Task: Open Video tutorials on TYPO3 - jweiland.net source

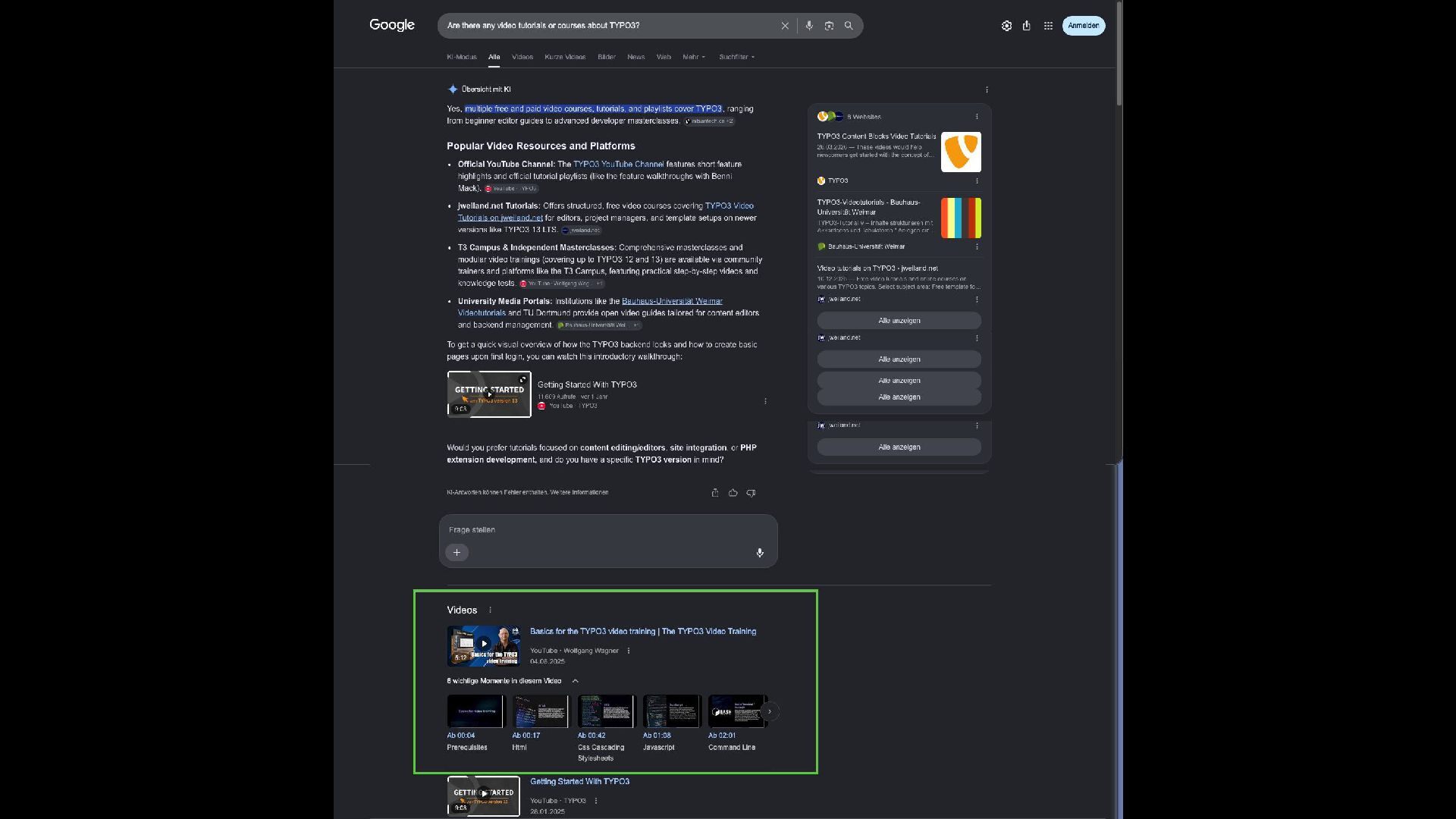Action: pos(877,268)
